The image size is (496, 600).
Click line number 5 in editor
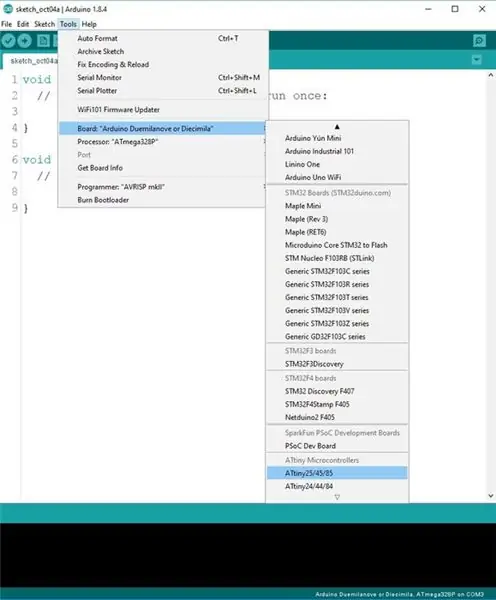(x=15, y=143)
